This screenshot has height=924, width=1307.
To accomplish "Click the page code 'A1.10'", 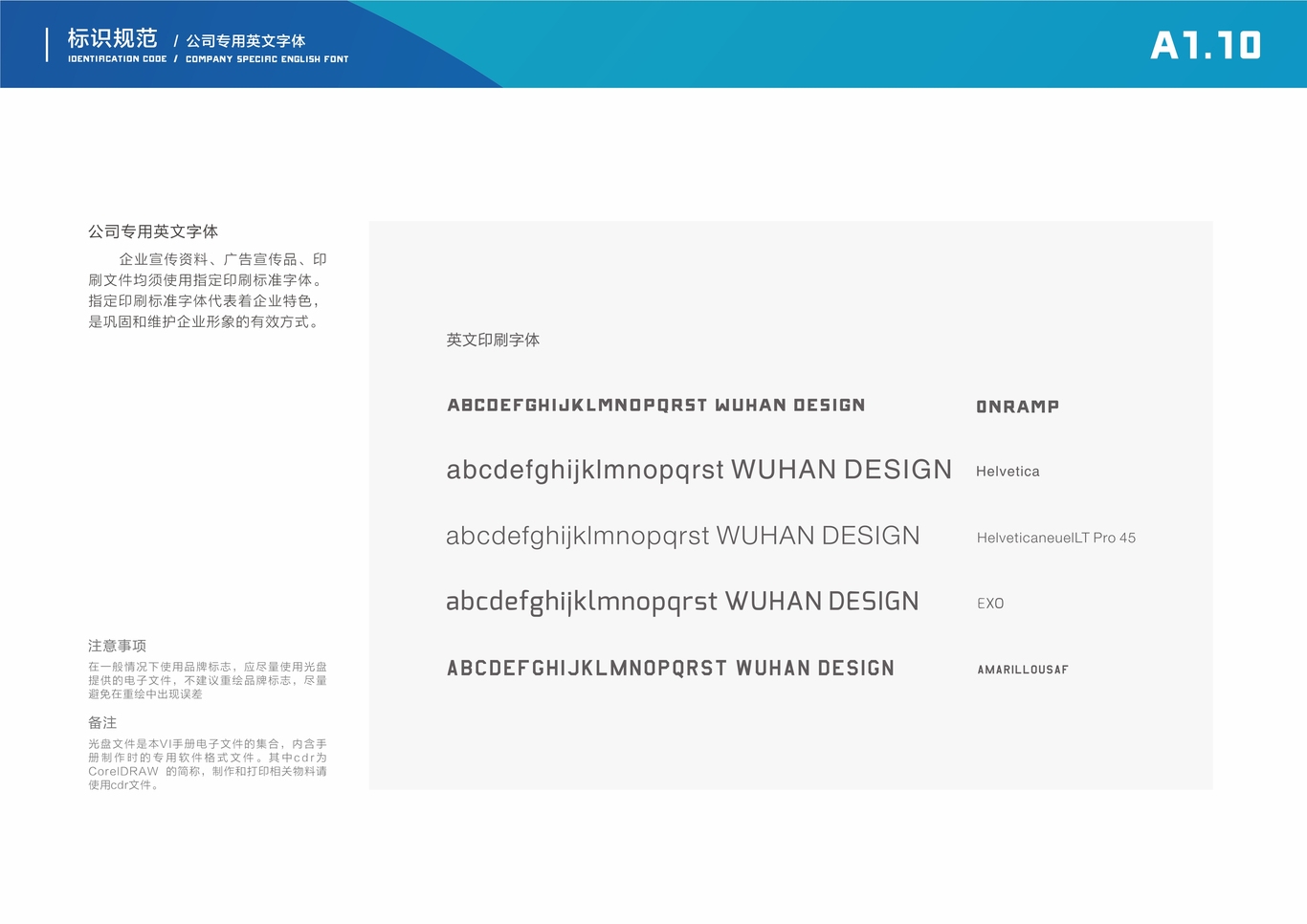I will click(1206, 45).
